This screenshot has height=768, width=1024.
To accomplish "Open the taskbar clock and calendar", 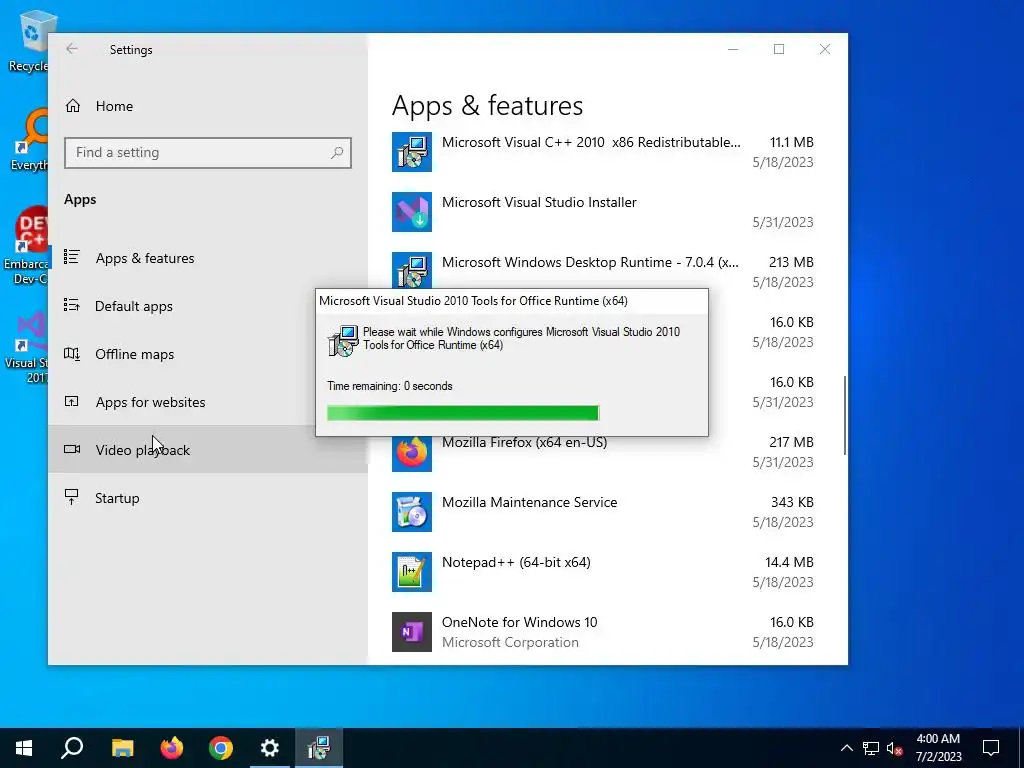I will [938, 748].
